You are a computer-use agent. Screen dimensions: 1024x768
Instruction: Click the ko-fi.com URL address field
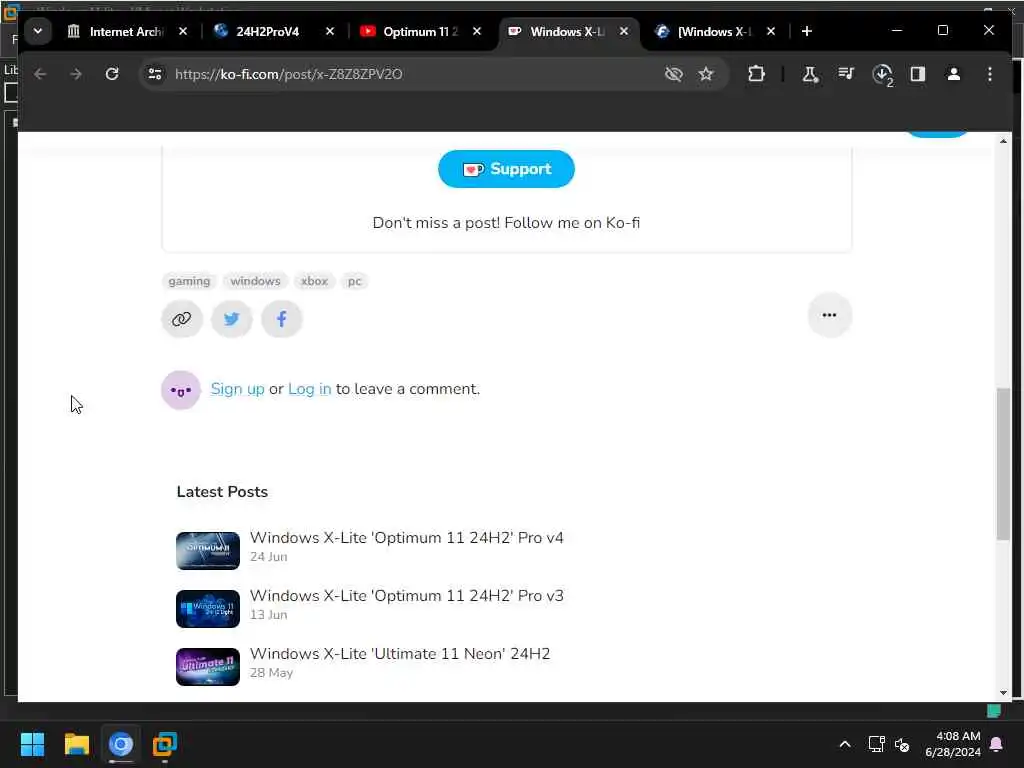[x=288, y=74]
